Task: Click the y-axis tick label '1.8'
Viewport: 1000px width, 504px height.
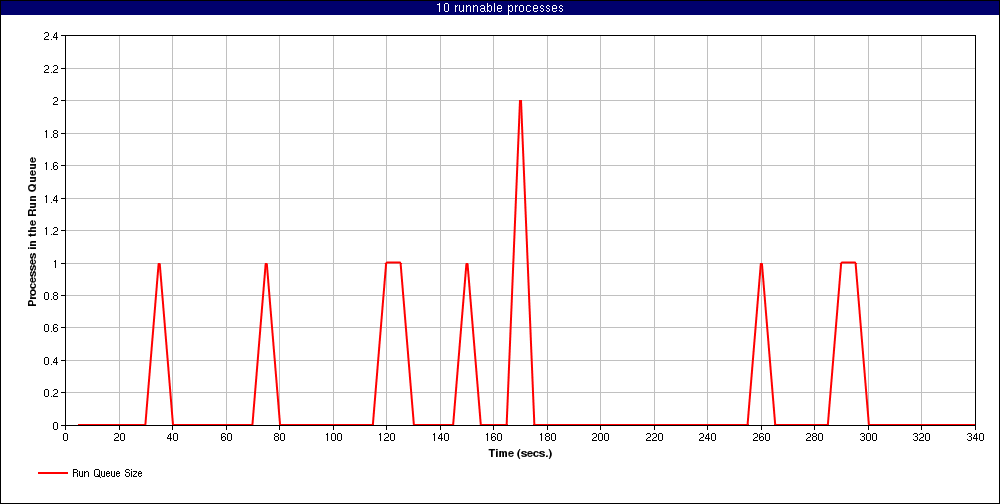Action: 51,134
